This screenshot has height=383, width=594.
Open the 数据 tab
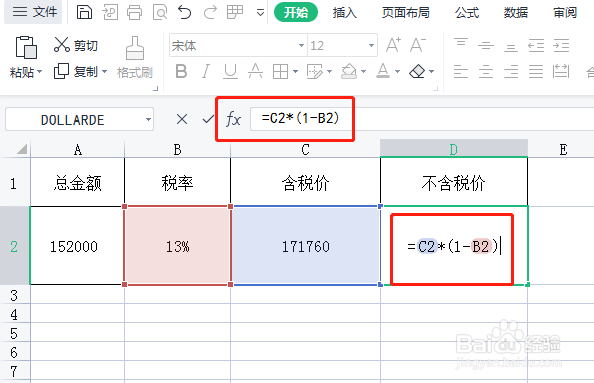[516, 13]
